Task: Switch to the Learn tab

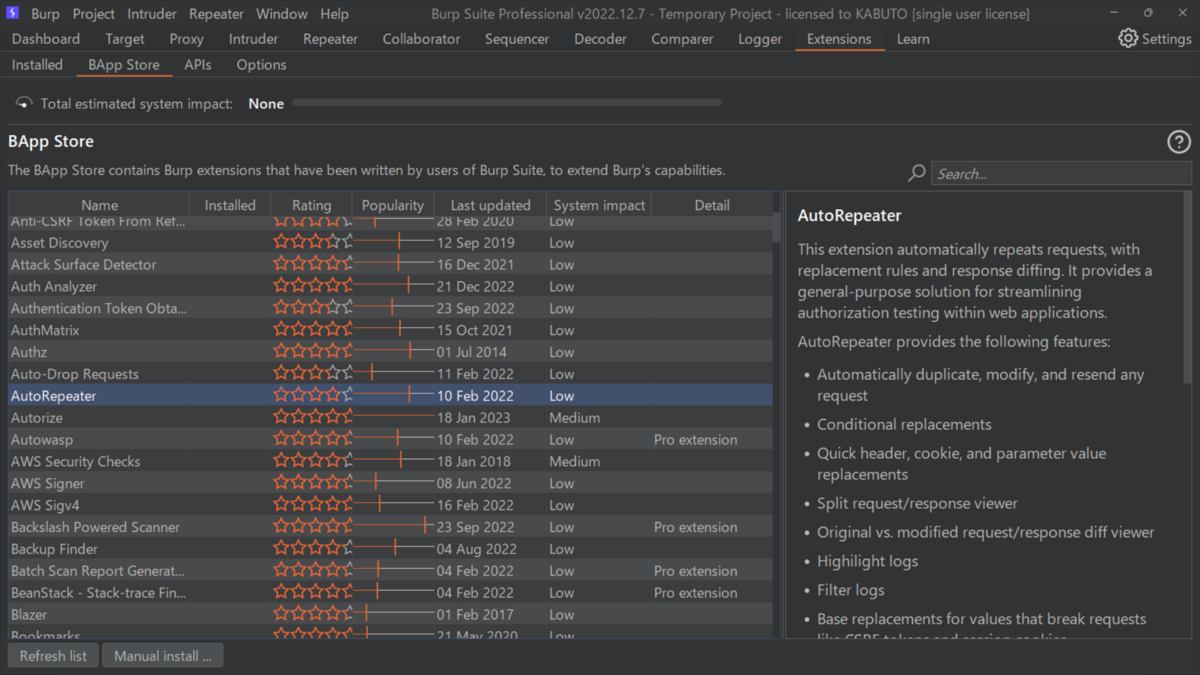Action: pos(912,38)
